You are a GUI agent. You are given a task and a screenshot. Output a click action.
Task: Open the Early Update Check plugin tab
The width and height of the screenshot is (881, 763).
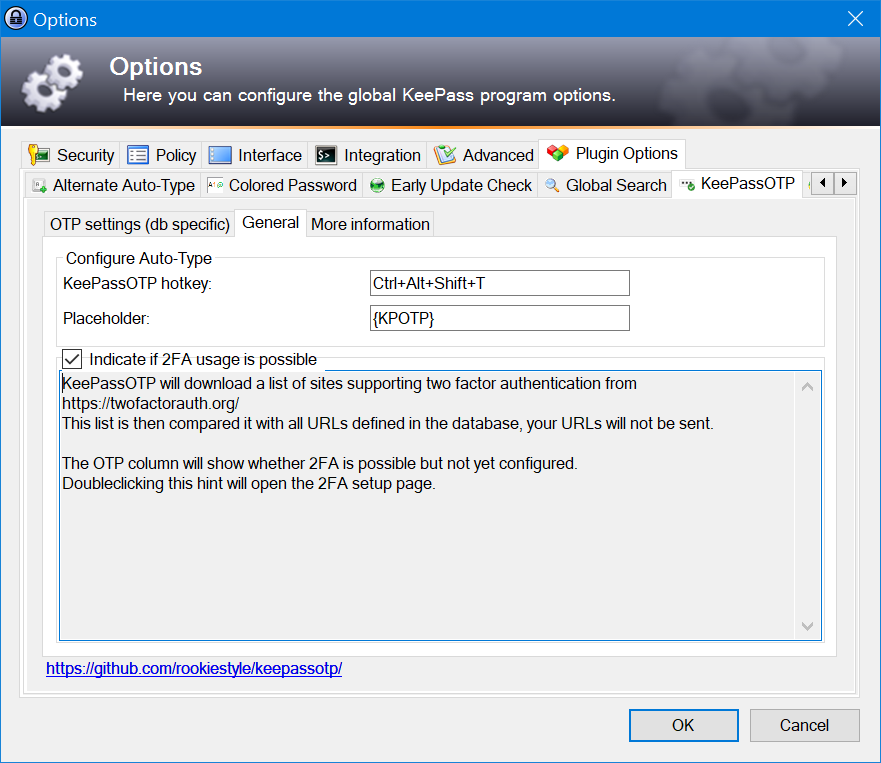(x=451, y=185)
